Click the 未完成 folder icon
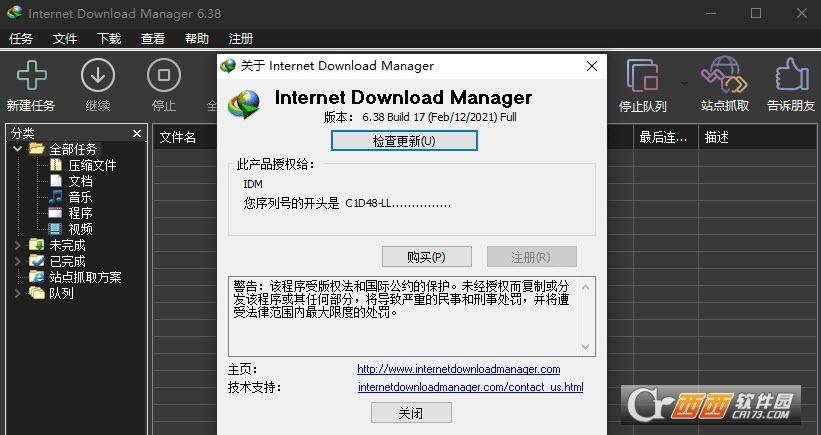821x435 pixels. coord(37,245)
